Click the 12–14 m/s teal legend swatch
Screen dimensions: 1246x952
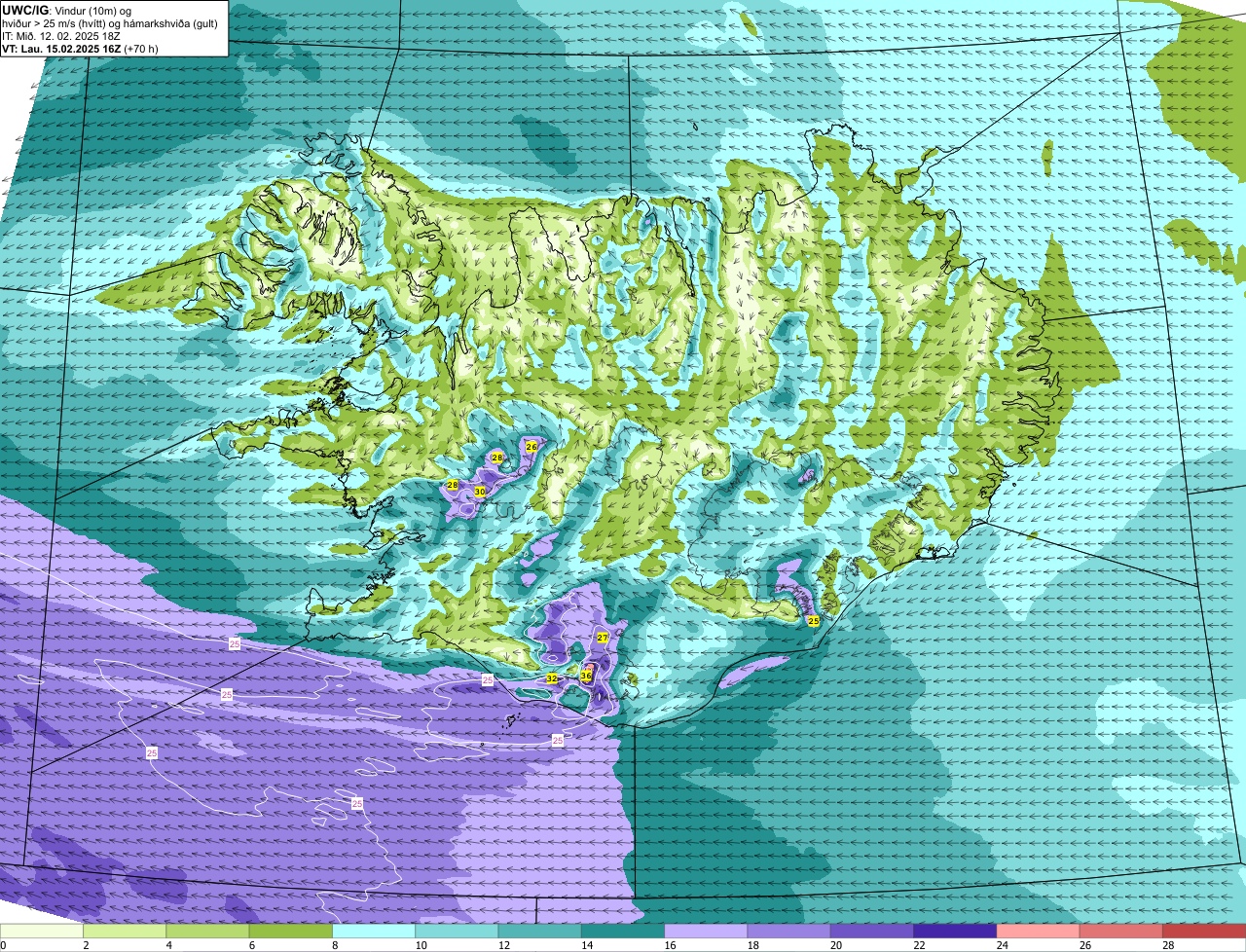(x=539, y=931)
